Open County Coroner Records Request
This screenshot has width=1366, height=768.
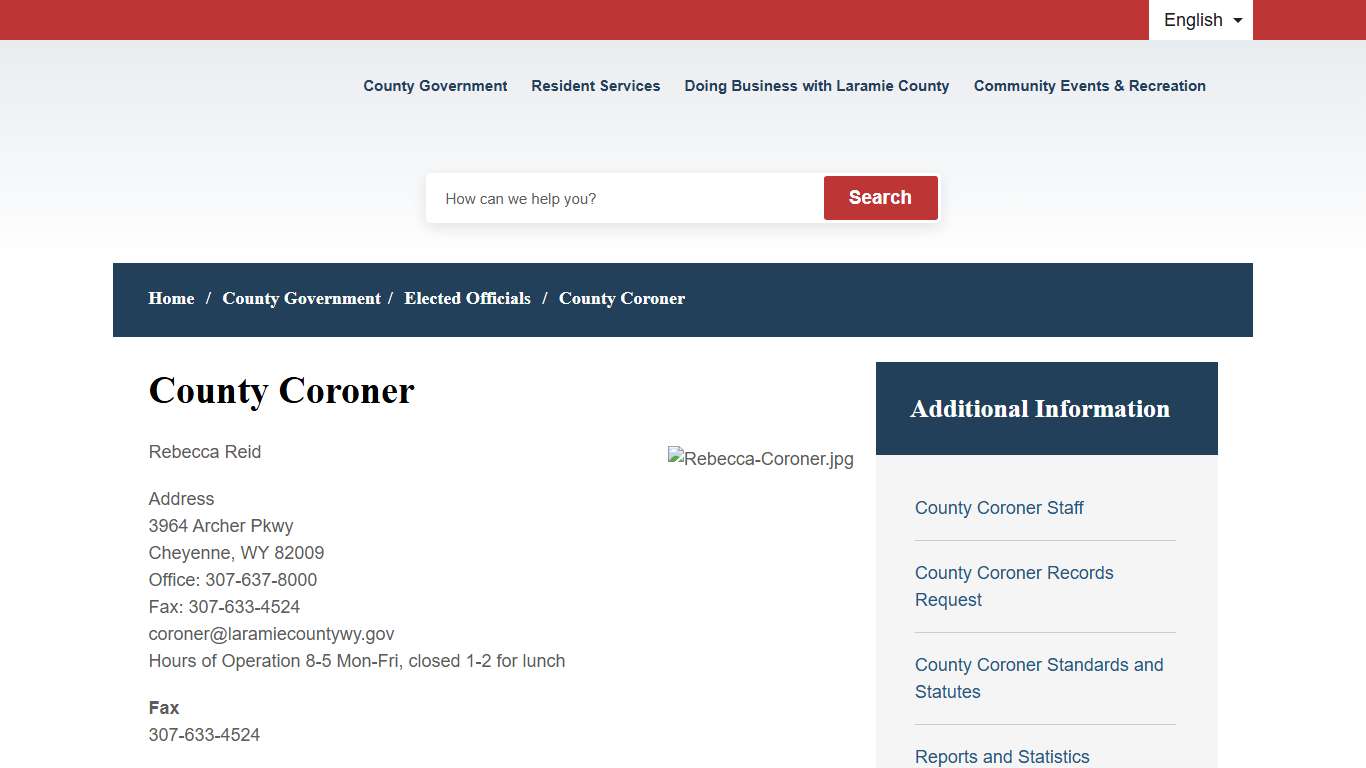coord(1014,586)
